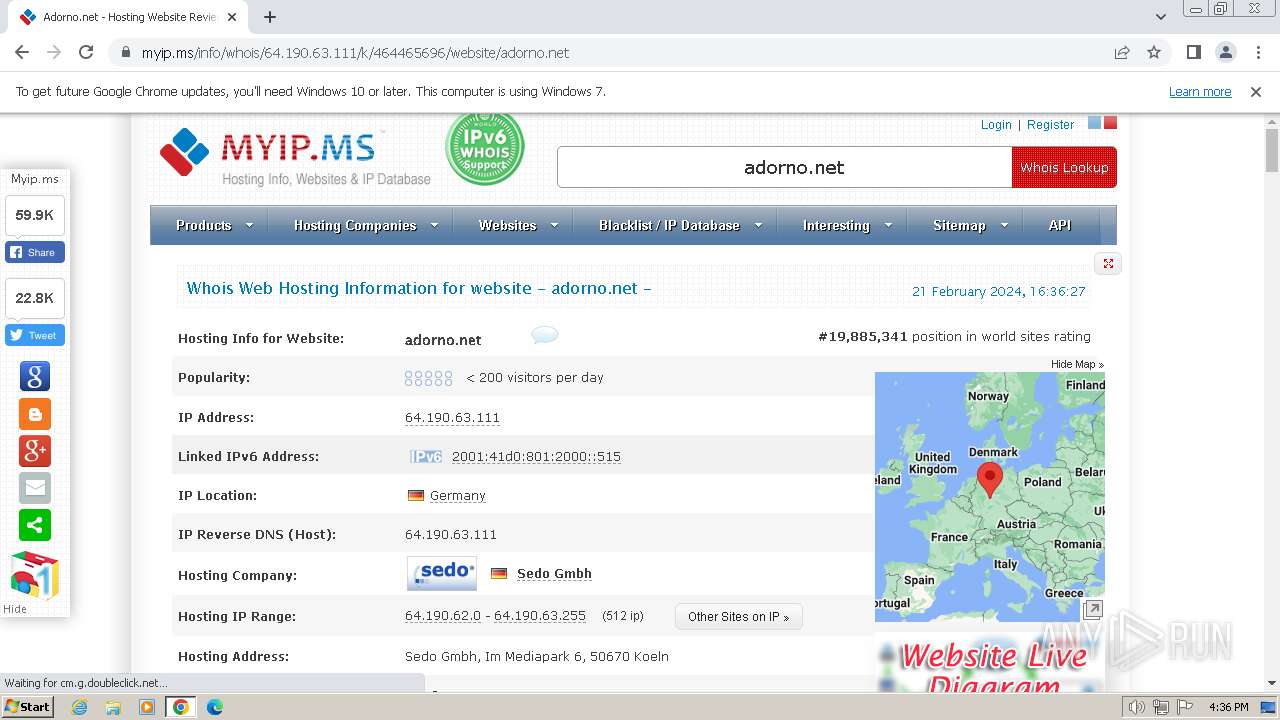1280x720 pixels.
Task: Open Chrome tab search dropdown
Action: [x=1160, y=17]
